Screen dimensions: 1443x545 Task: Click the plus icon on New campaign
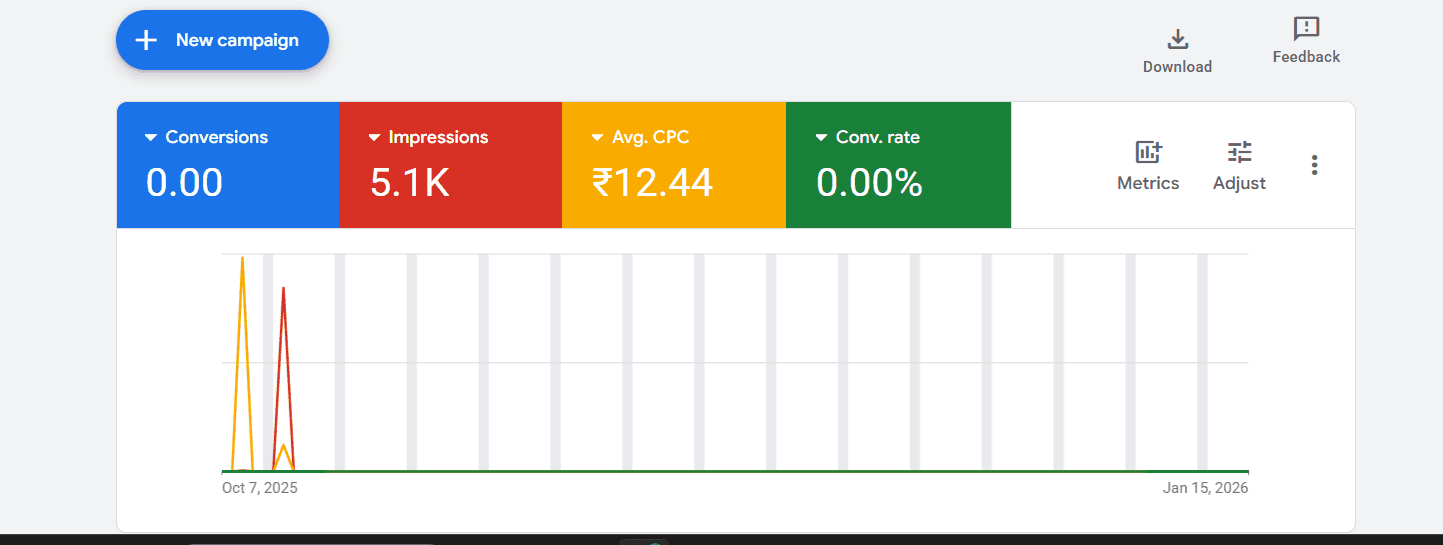coord(147,40)
